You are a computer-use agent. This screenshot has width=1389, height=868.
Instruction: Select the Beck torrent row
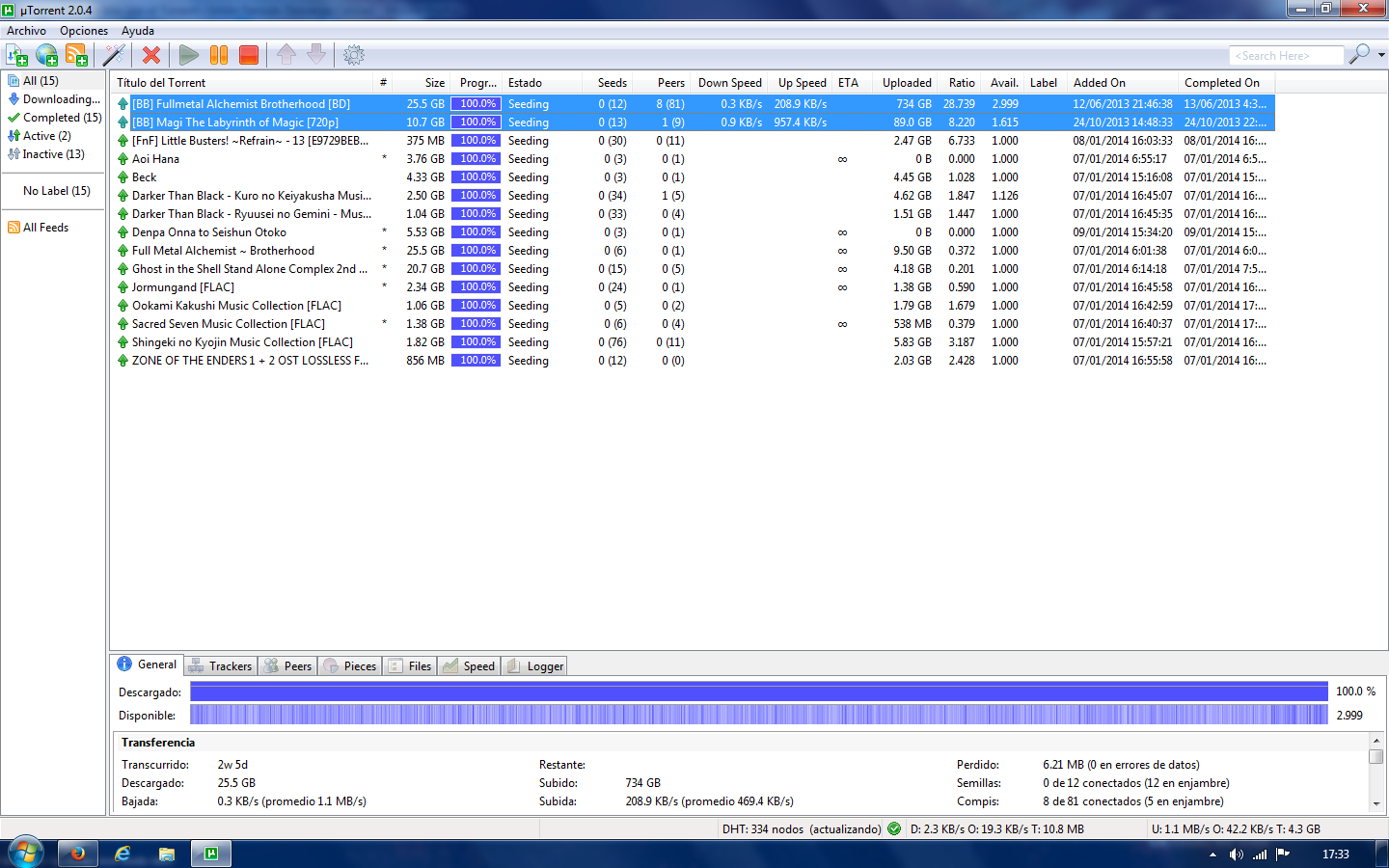pyautogui.click(x=693, y=177)
